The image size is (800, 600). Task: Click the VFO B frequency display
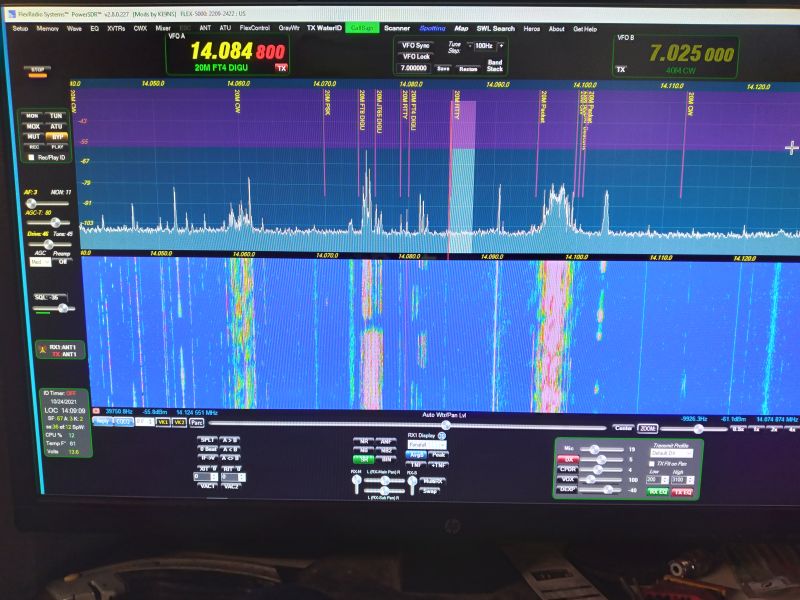691,54
